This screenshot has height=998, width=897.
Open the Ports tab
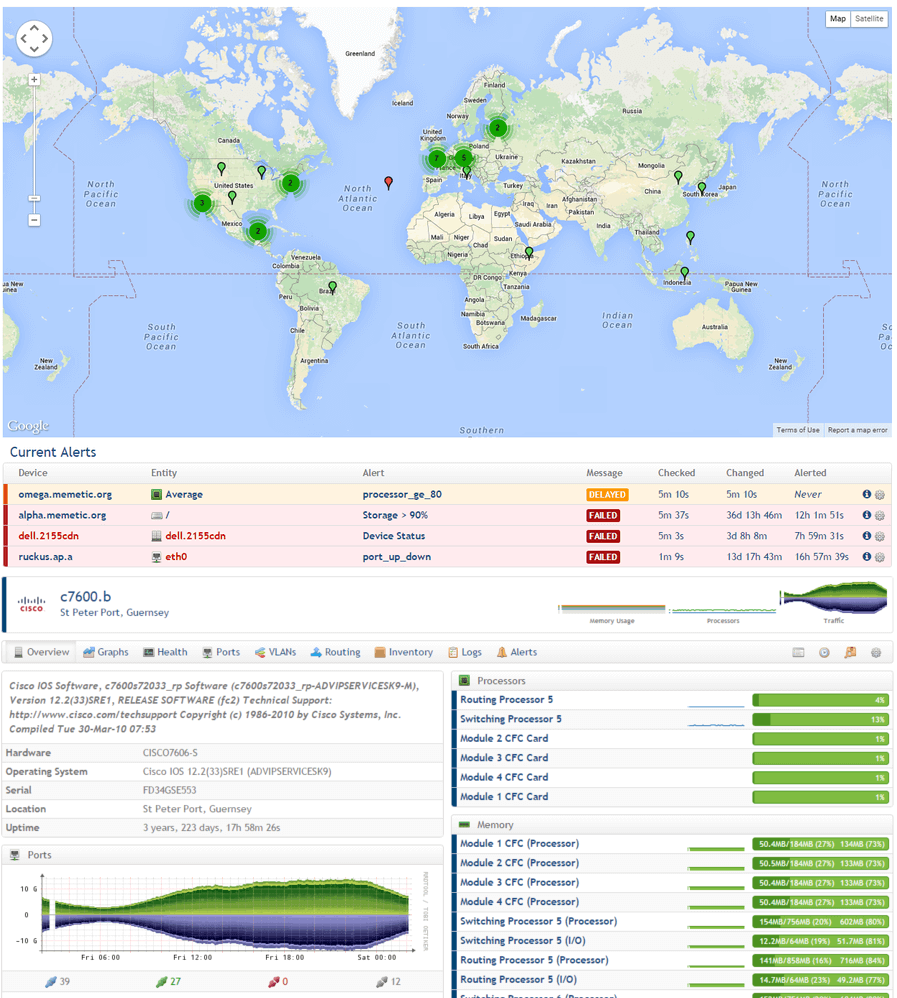coord(221,652)
